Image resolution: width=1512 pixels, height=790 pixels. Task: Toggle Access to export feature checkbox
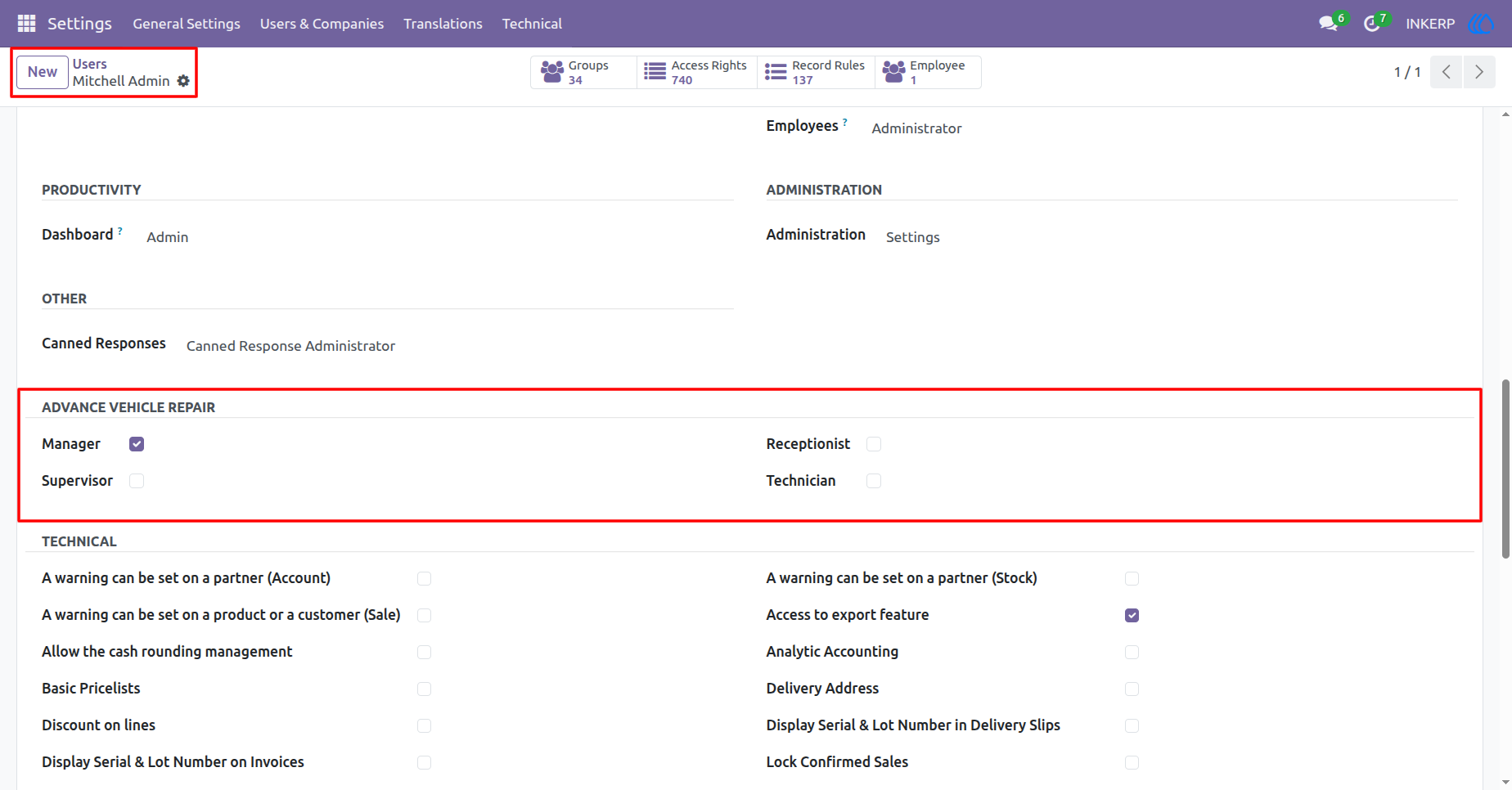[x=1132, y=615]
